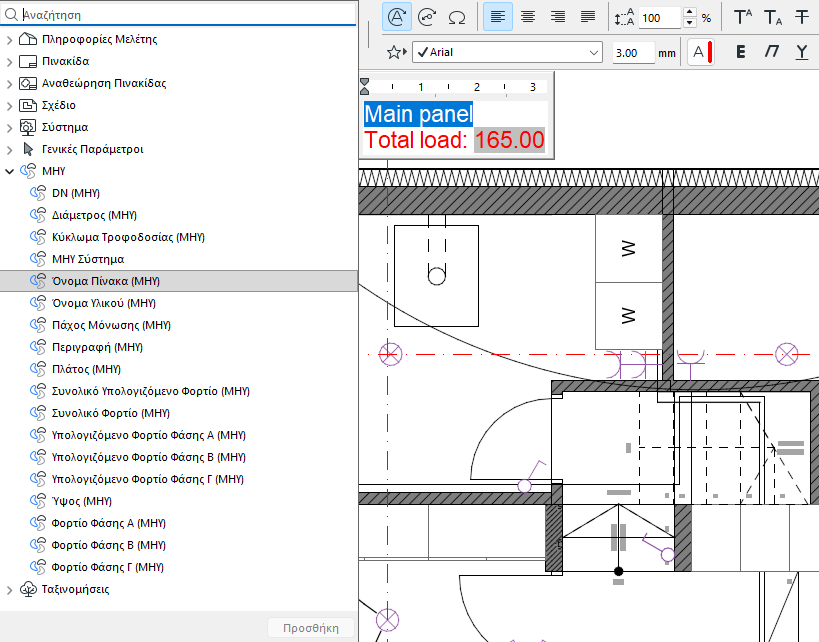This screenshot has height=642, width=819.
Task: Apply subscript text formatting
Action: click(773, 17)
